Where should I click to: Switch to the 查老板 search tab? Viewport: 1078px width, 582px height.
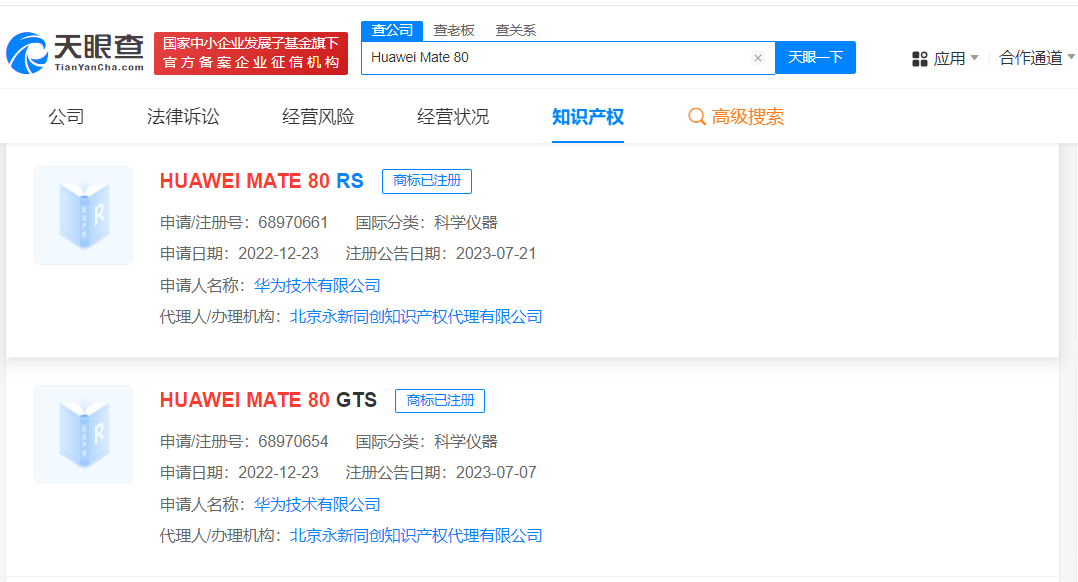(x=453, y=30)
